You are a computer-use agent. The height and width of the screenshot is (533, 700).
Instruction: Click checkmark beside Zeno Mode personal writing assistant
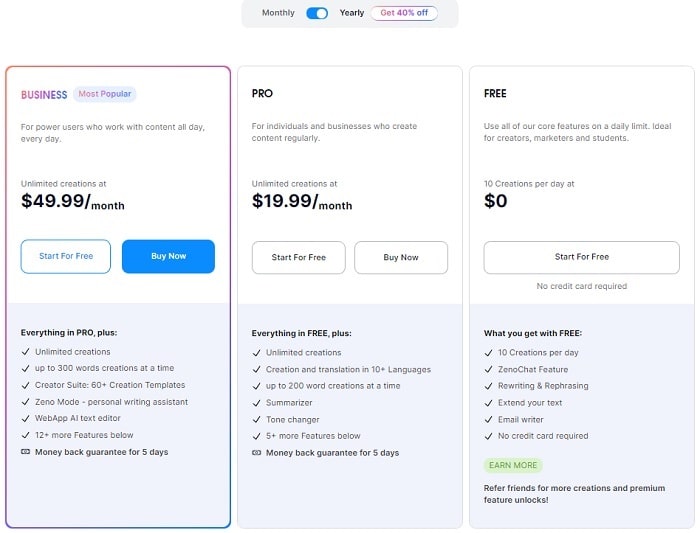click(26, 402)
